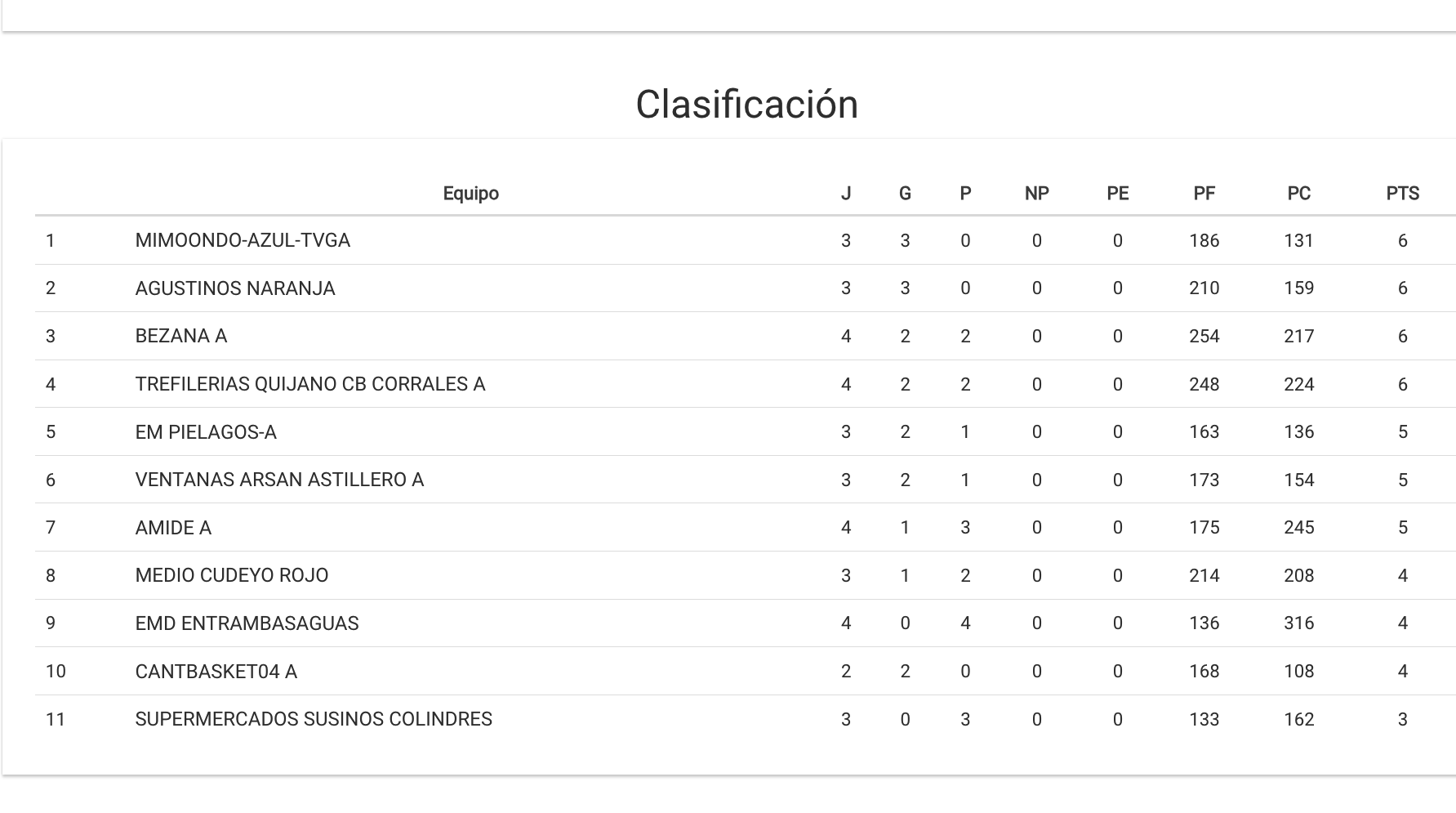Select the EM PIELAGOS-A team name
The height and width of the screenshot is (813, 1456).
click(x=206, y=432)
